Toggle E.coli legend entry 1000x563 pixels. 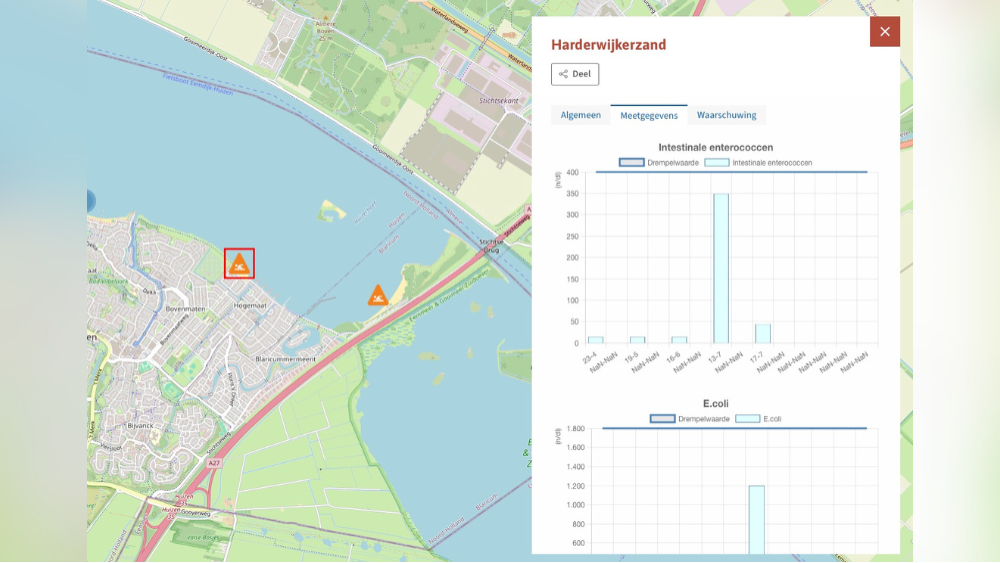tap(758, 419)
